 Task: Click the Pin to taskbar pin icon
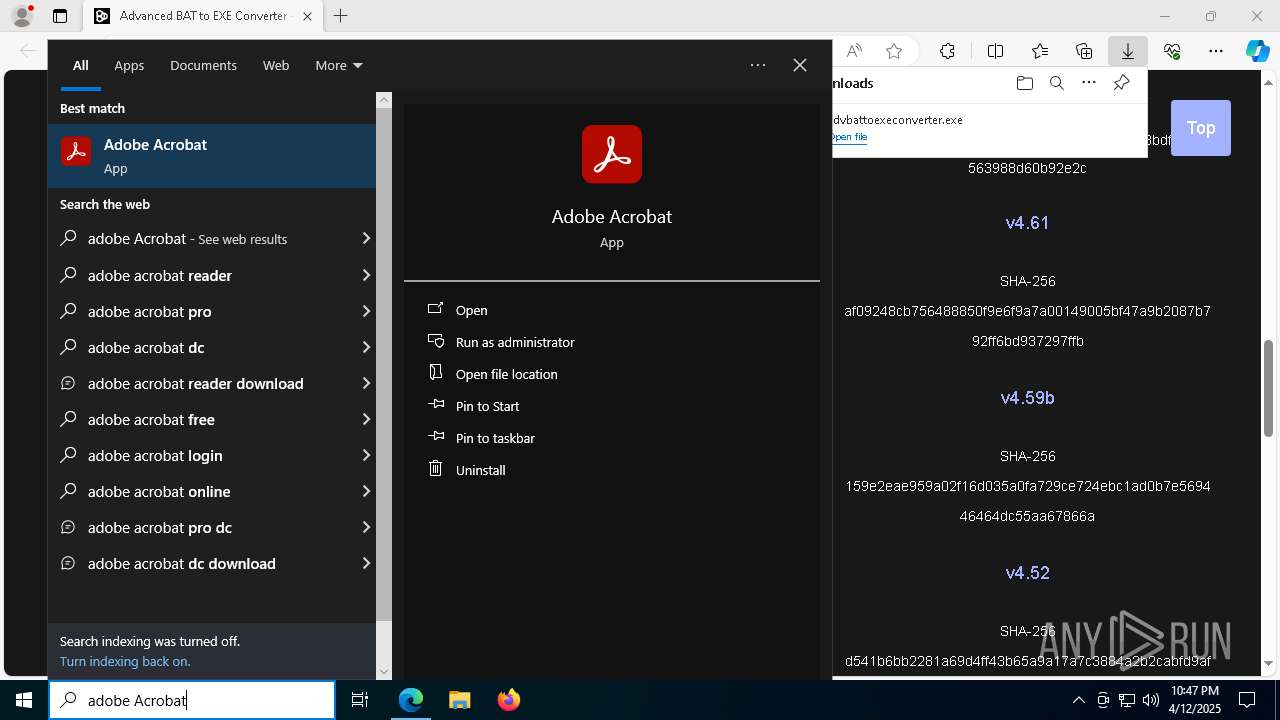point(435,437)
